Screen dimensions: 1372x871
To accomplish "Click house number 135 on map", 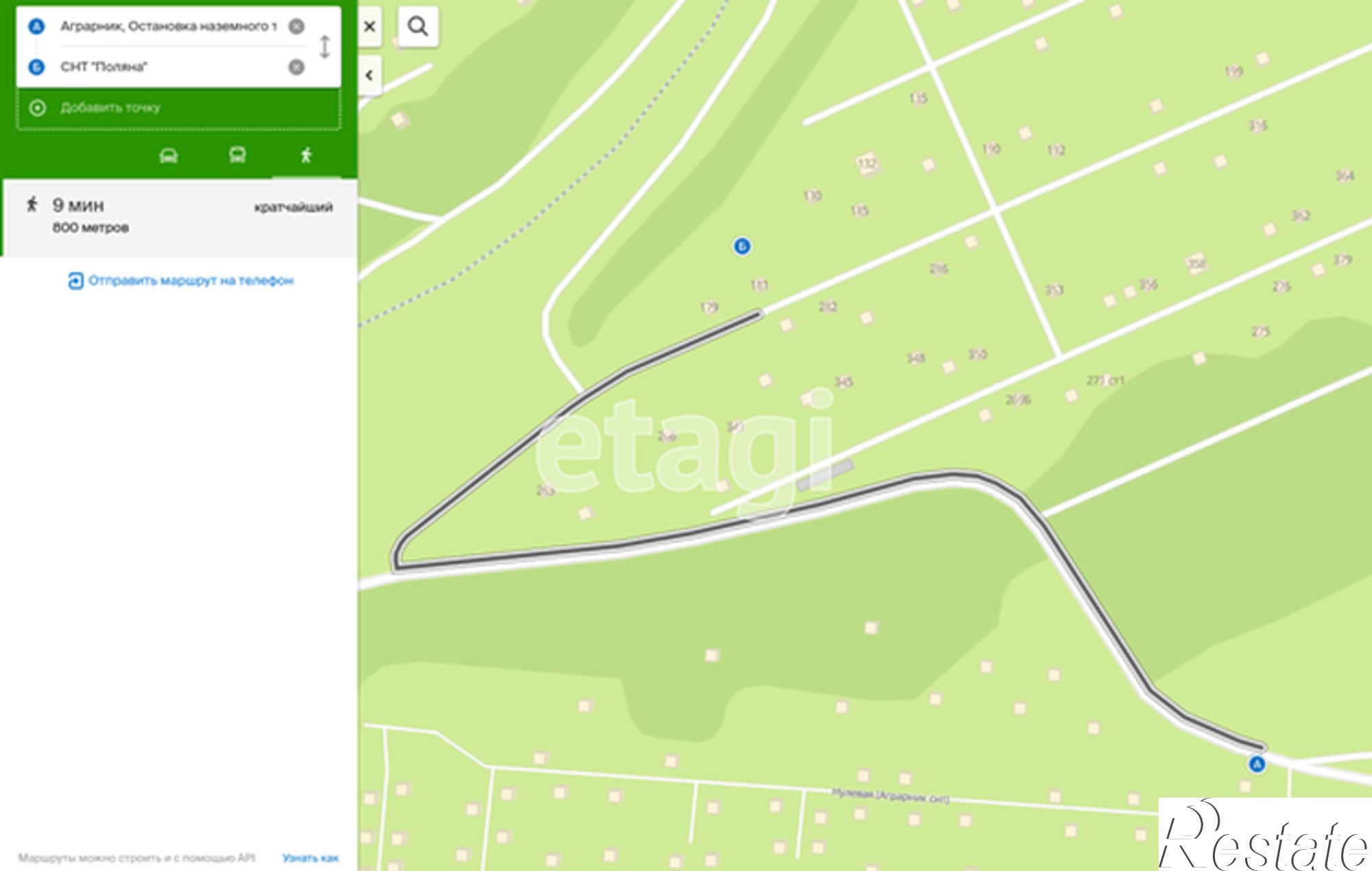I will point(919,98).
